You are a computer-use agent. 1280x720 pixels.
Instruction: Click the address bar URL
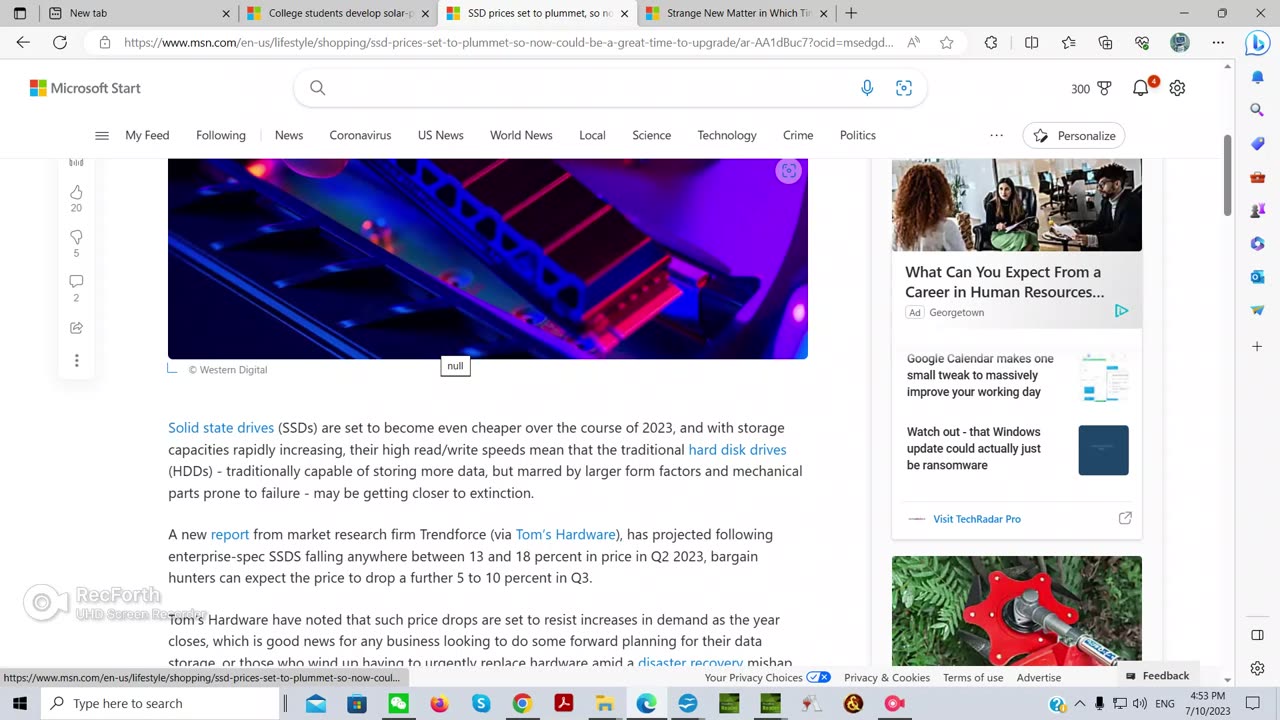509,43
